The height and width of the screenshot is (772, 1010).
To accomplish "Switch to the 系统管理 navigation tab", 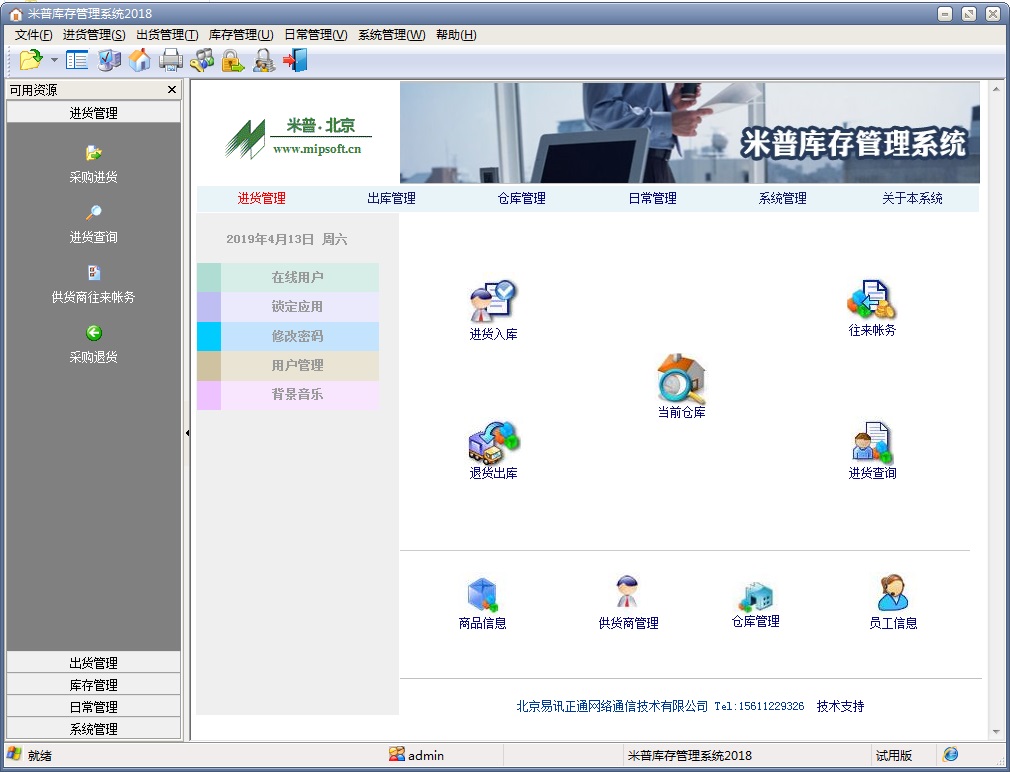I will tap(783, 198).
